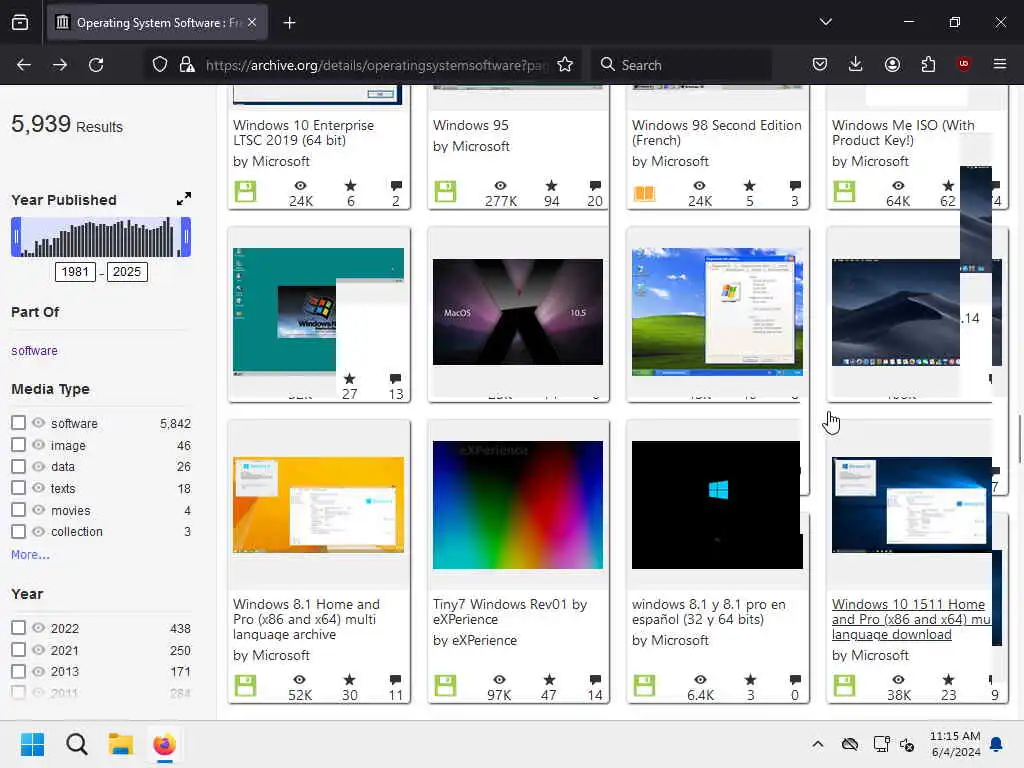Open Firefox View from the tab bar
Image resolution: width=1024 pixels, height=768 pixels.
(20, 23)
